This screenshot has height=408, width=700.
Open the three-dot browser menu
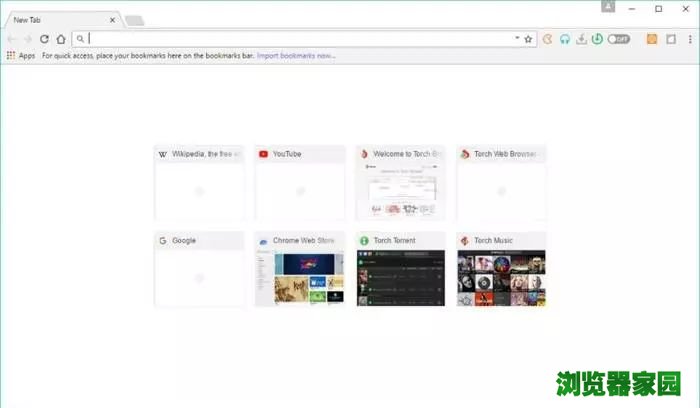tap(690, 39)
